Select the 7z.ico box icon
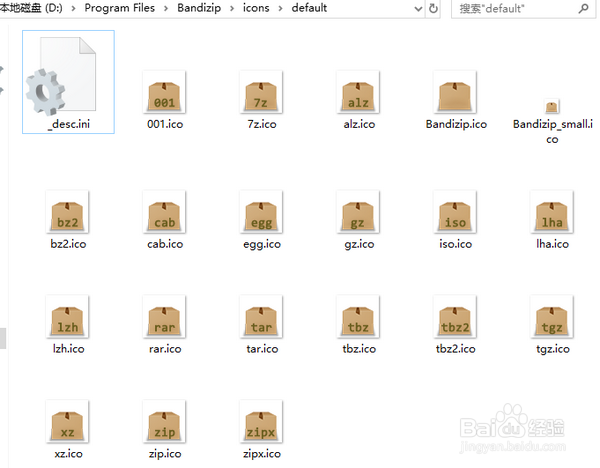Screen dimensions: 600x468 (261, 92)
